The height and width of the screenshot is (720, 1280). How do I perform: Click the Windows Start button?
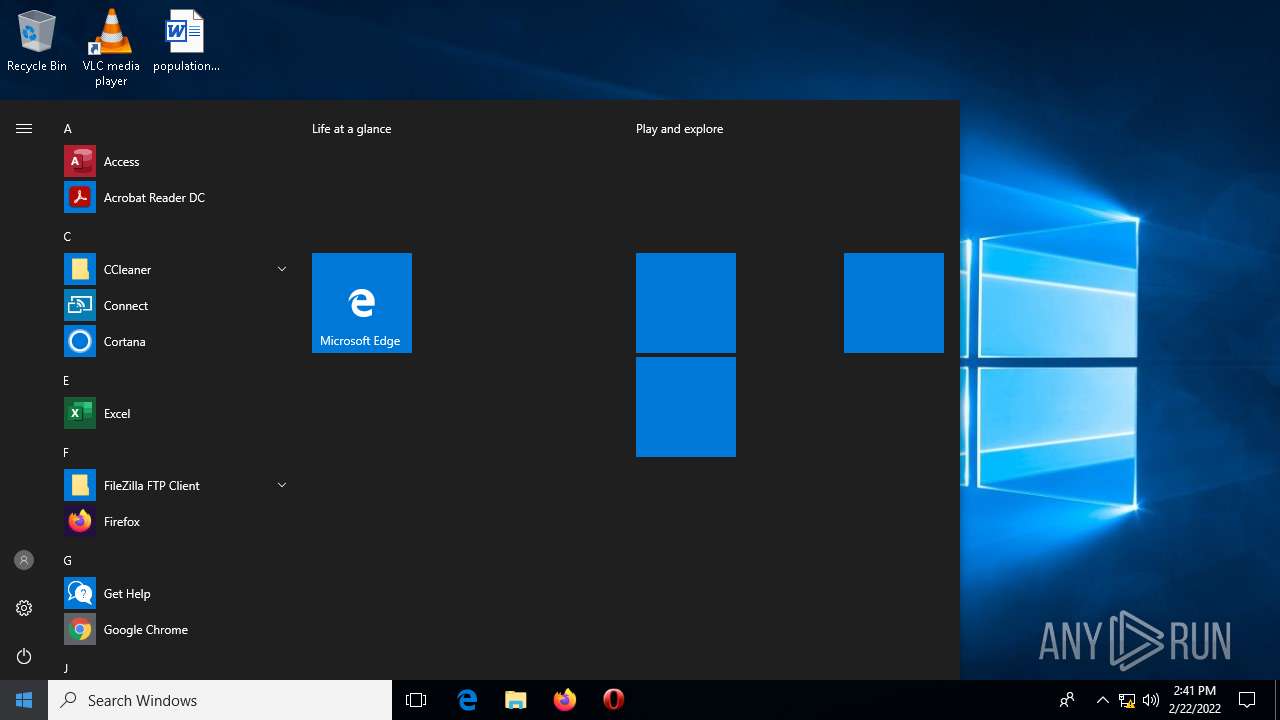pos(24,700)
